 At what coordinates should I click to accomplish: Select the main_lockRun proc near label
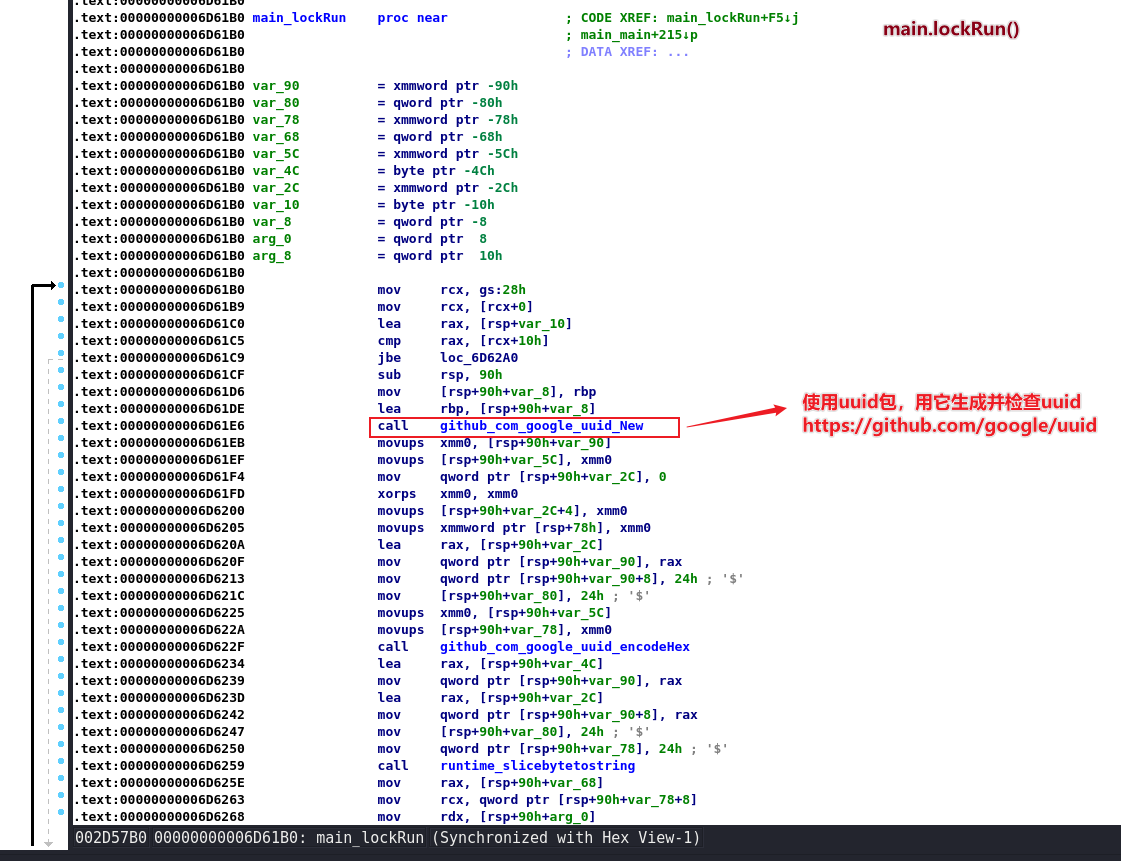point(299,18)
